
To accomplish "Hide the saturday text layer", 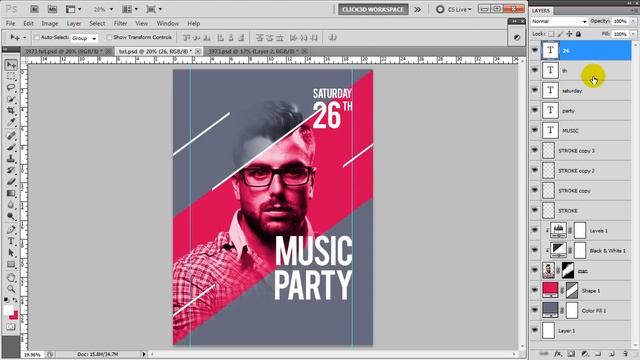I will 535,90.
